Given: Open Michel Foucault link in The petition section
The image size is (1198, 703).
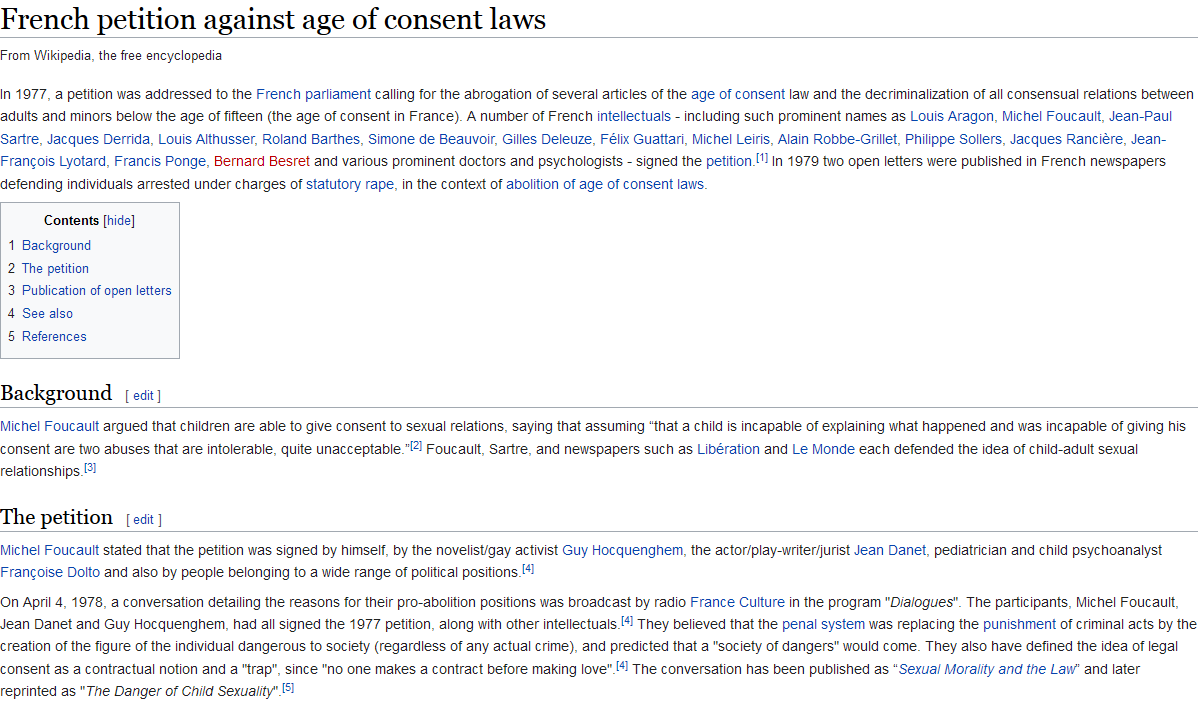Looking at the screenshot, I should pyautogui.click(x=50, y=550).
